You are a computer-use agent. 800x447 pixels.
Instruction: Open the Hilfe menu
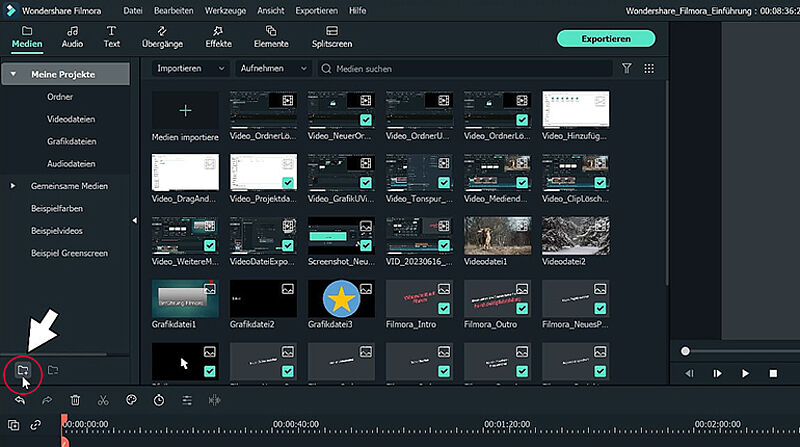pyautogui.click(x=358, y=11)
